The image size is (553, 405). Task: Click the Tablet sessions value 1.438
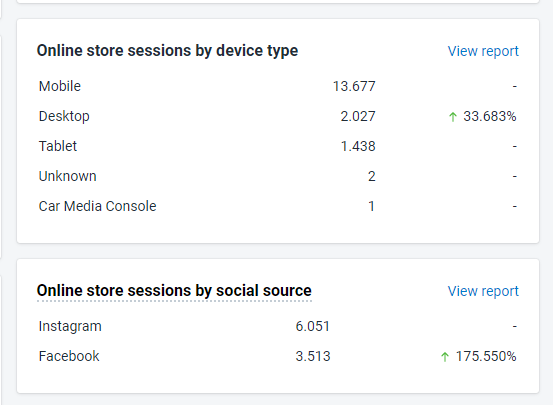(x=358, y=146)
